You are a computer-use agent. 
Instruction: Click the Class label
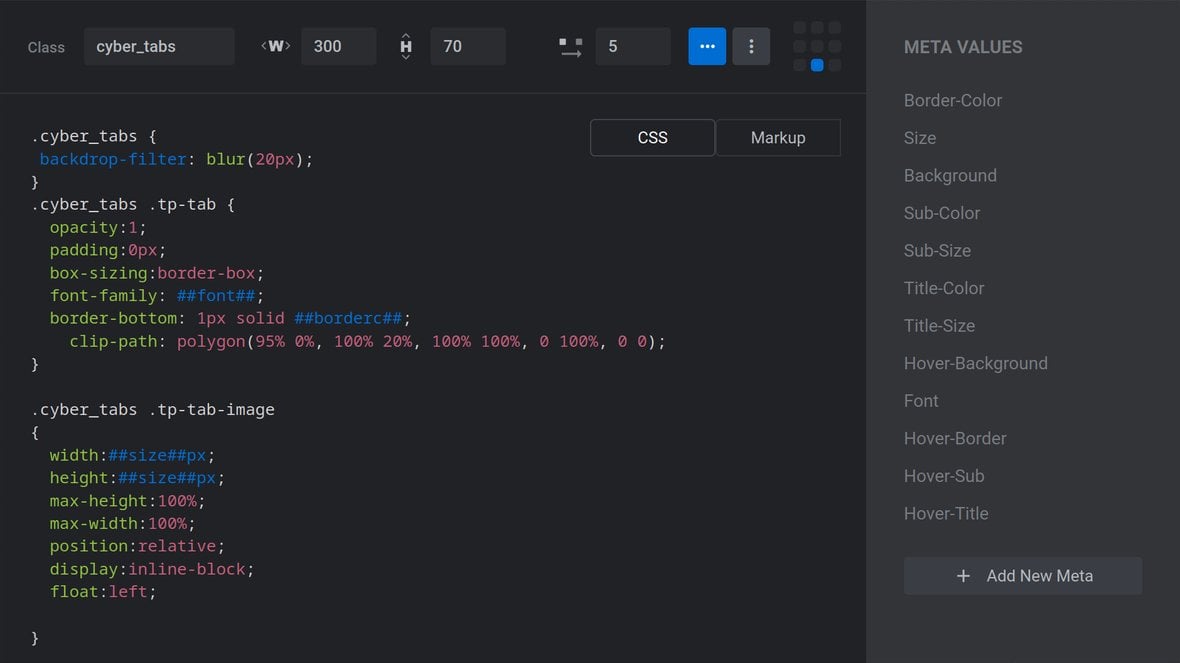point(46,47)
